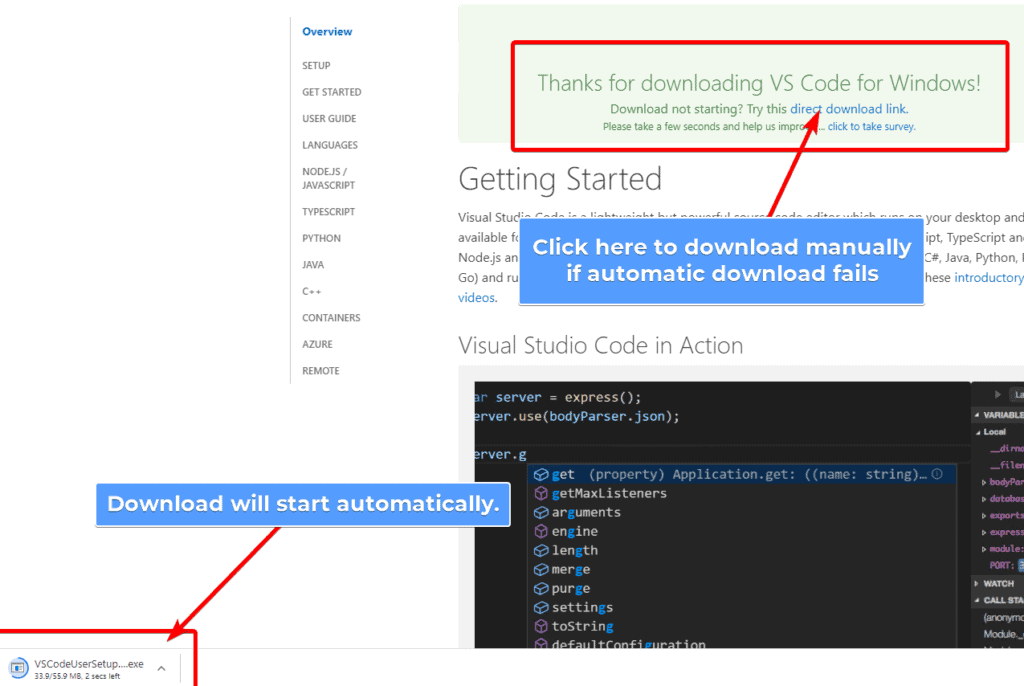Image resolution: width=1024 pixels, height=686 pixels.
Task: Click the Visual Studio Code in Action heading
Action: (600, 345)
